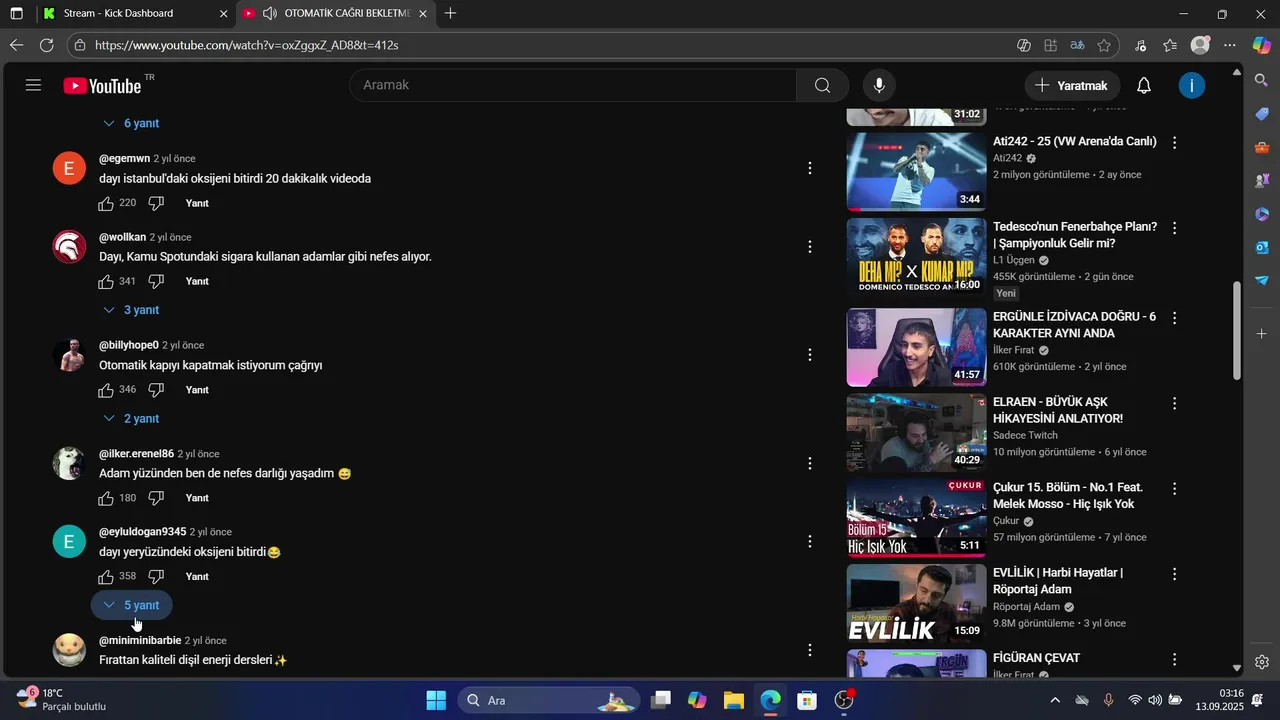Show hidden system tray icons chevron
The height and width of the screenshot is (720, 1280).
(1055, 700)
